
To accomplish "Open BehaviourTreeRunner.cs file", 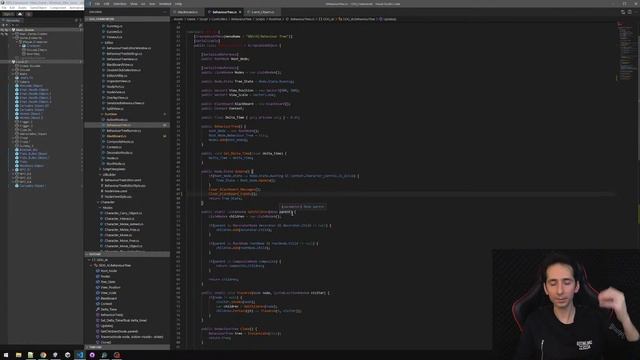I will coord(123,131).
